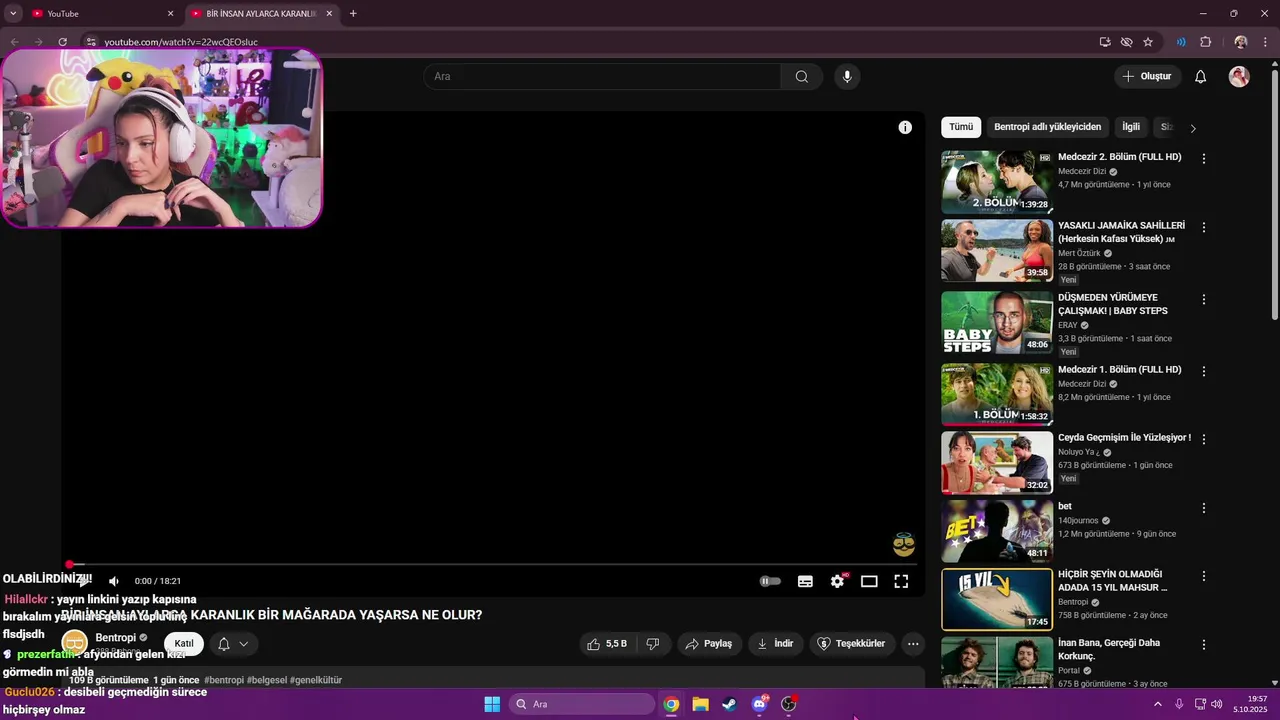
Task: Switch to theater mode view
Action: pos(869,581)
